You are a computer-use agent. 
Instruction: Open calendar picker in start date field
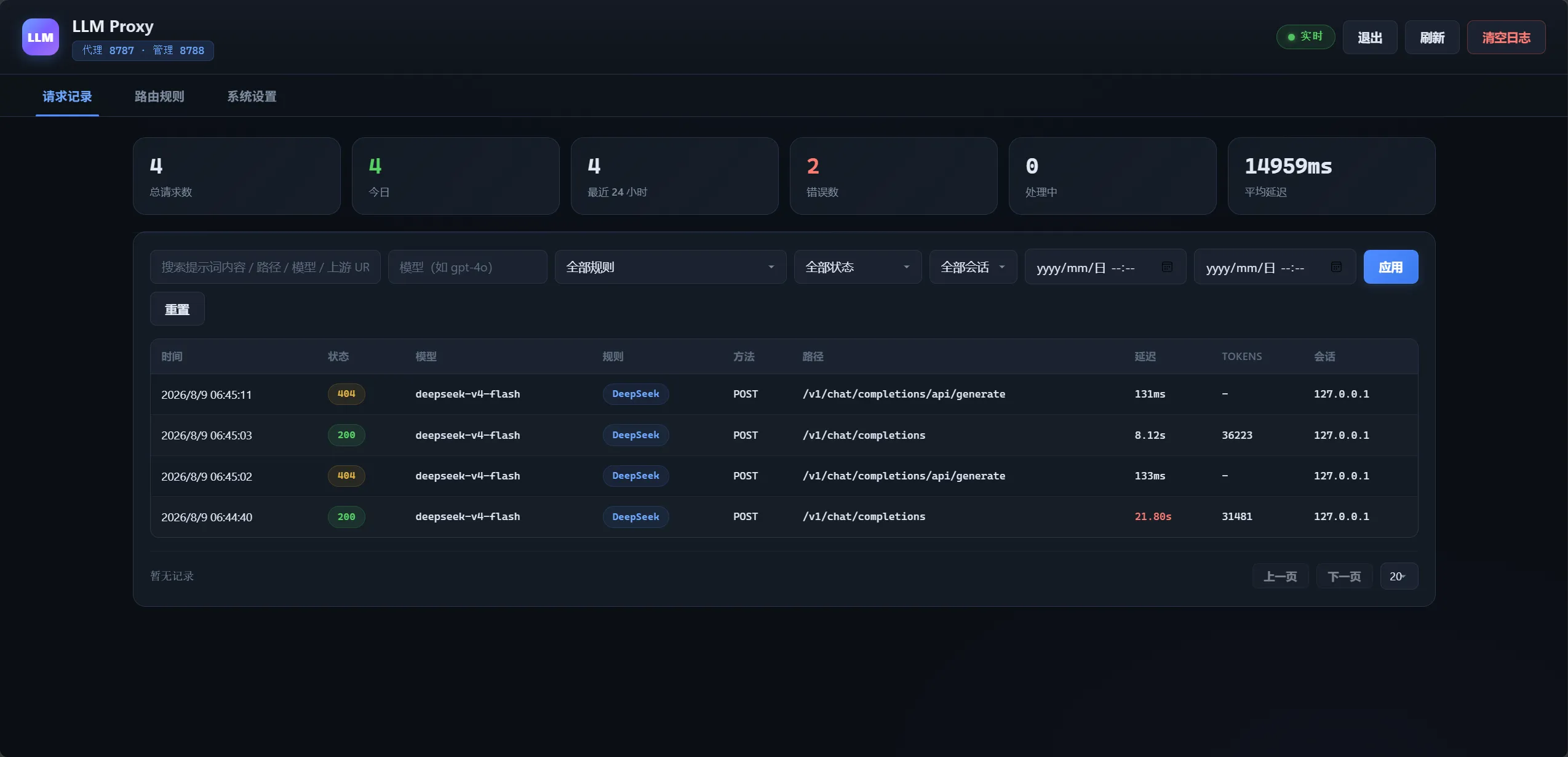(x=1167, y=266)
